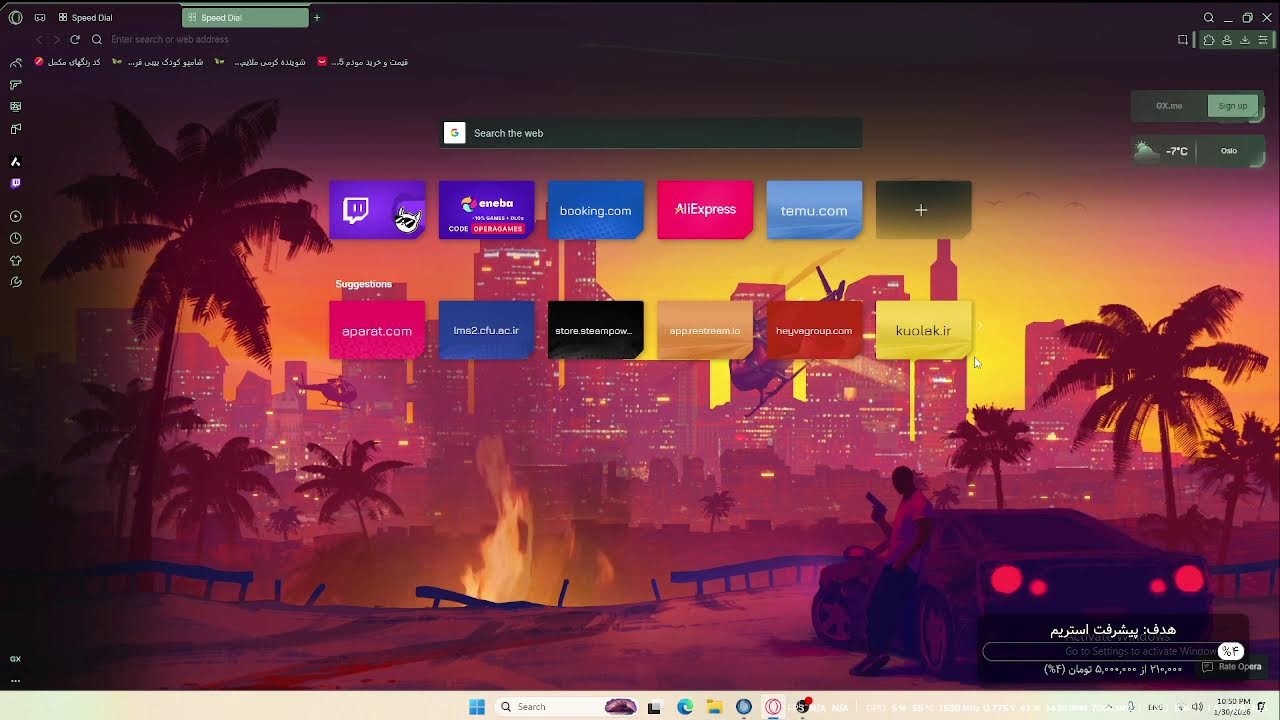Open bookmark 'شامپو کودک بیبی فر...'
This screenshot has width=1280, height=720.
(x=158, y=62)
